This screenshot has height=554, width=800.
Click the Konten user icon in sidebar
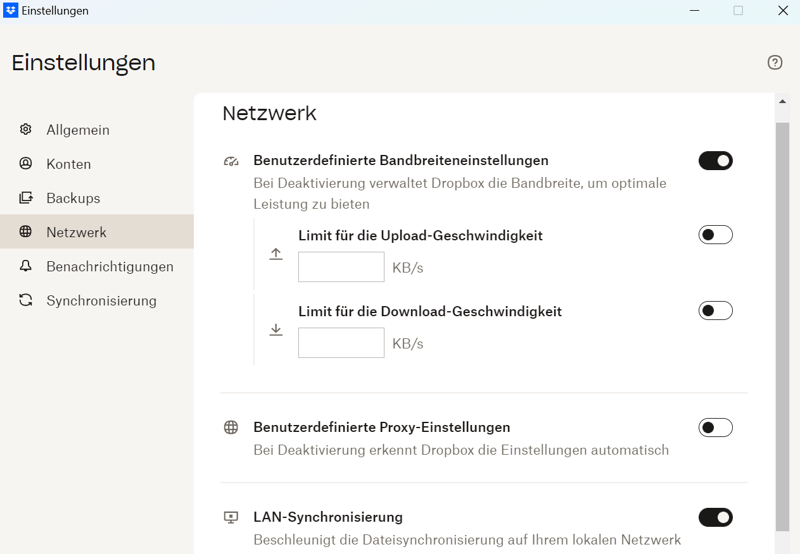(26, 164)
